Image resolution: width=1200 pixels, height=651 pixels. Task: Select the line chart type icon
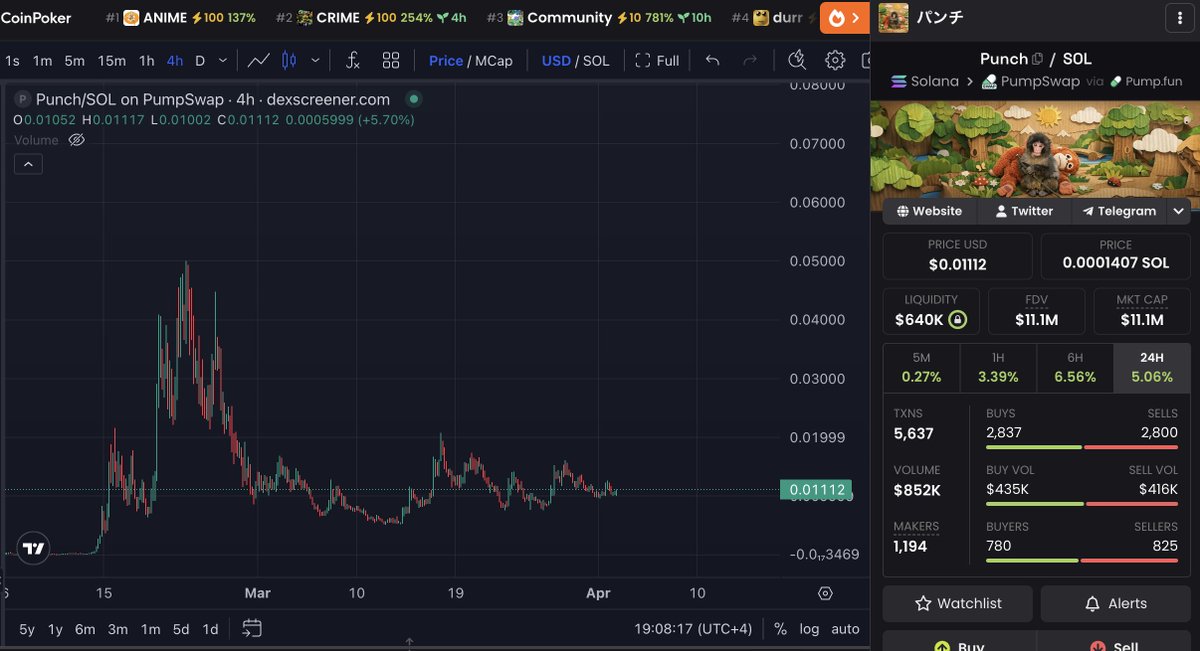click(x=259, y=61)
